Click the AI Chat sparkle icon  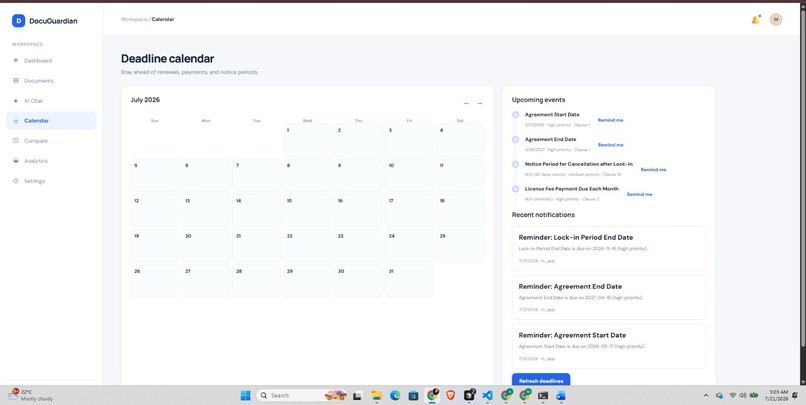point(15,101)
